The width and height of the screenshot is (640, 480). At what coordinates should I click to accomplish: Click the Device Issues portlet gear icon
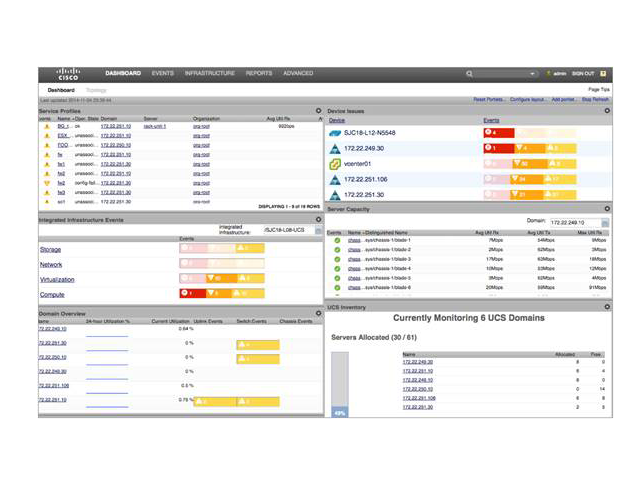[x=607, y=110]
